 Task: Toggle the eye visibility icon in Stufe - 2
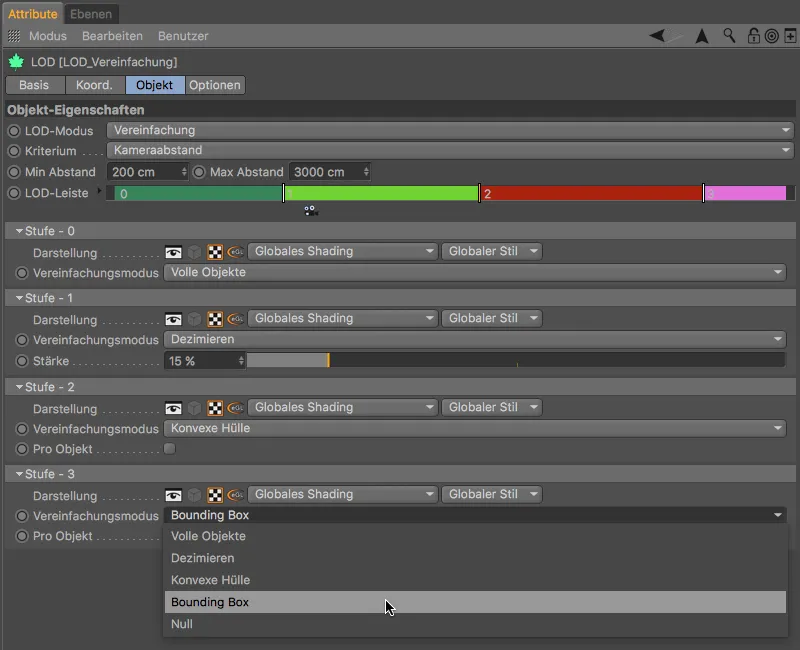coord(173,408)
